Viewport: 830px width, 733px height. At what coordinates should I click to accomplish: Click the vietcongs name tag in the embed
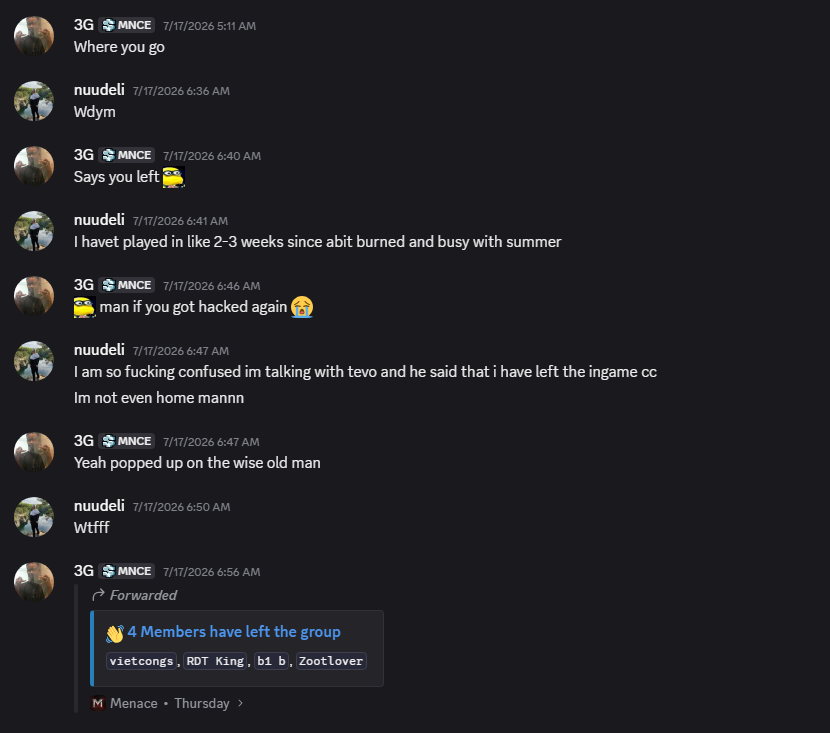[141, 661]
